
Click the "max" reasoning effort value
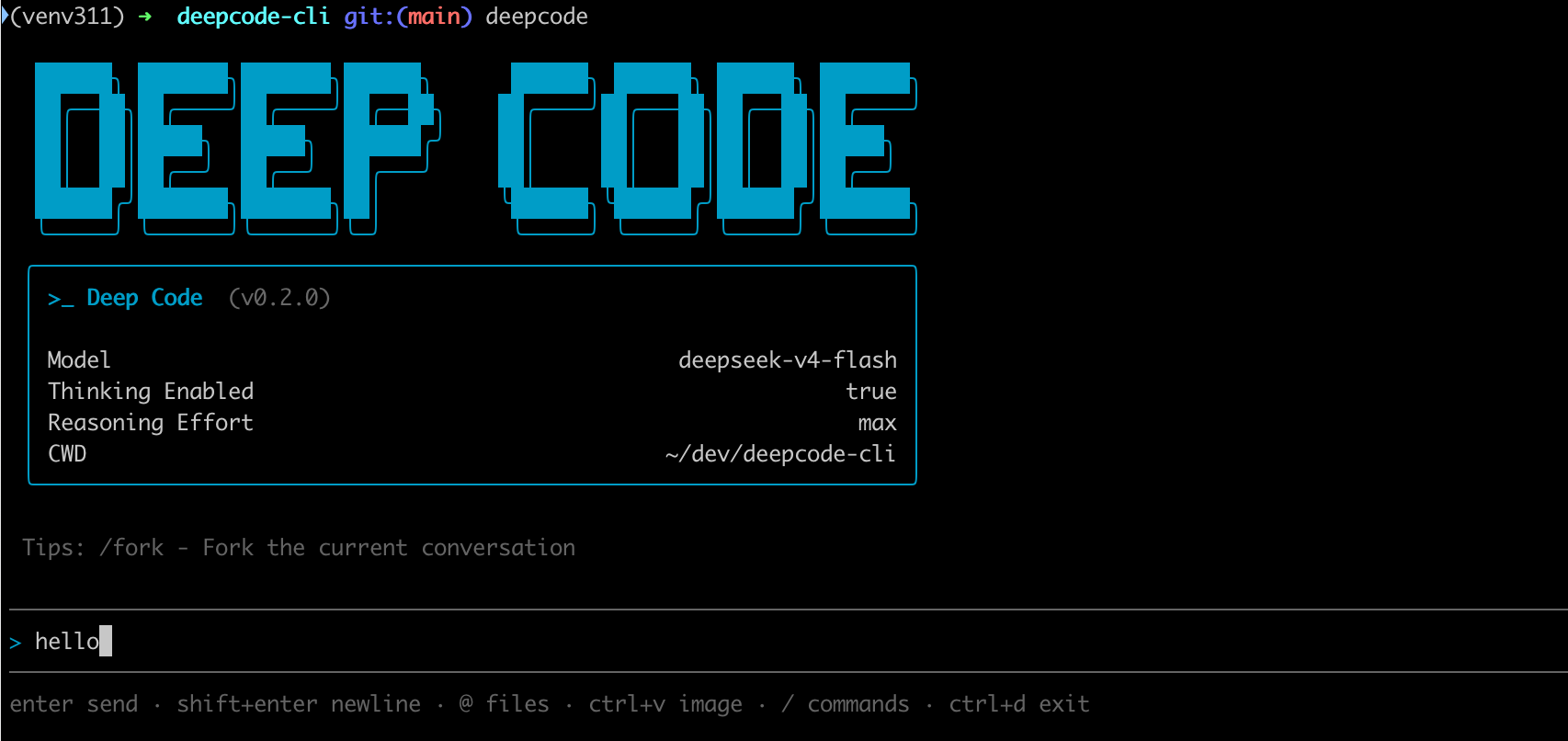pyautogui.click(x=878, y=423)
